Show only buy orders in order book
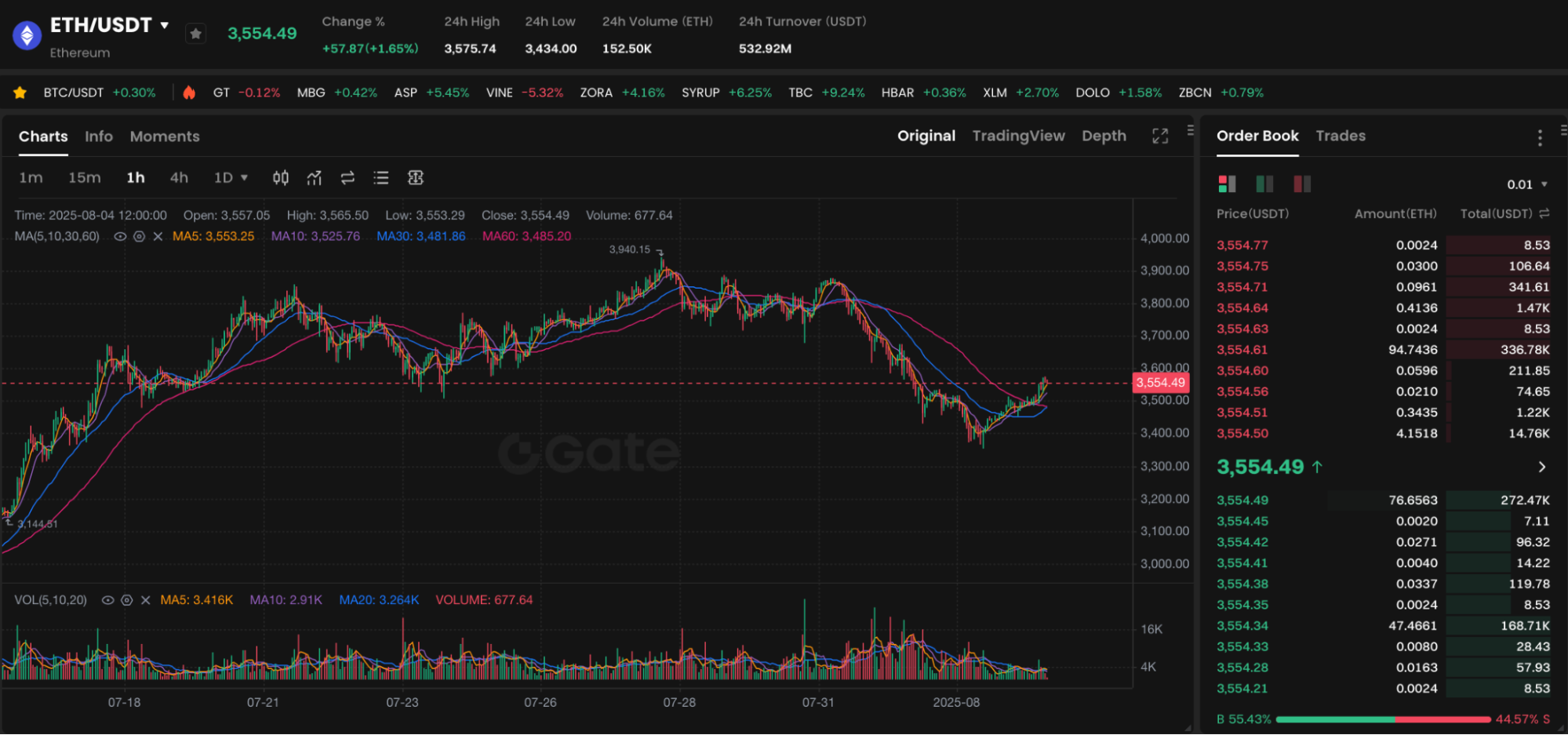 1264,184
